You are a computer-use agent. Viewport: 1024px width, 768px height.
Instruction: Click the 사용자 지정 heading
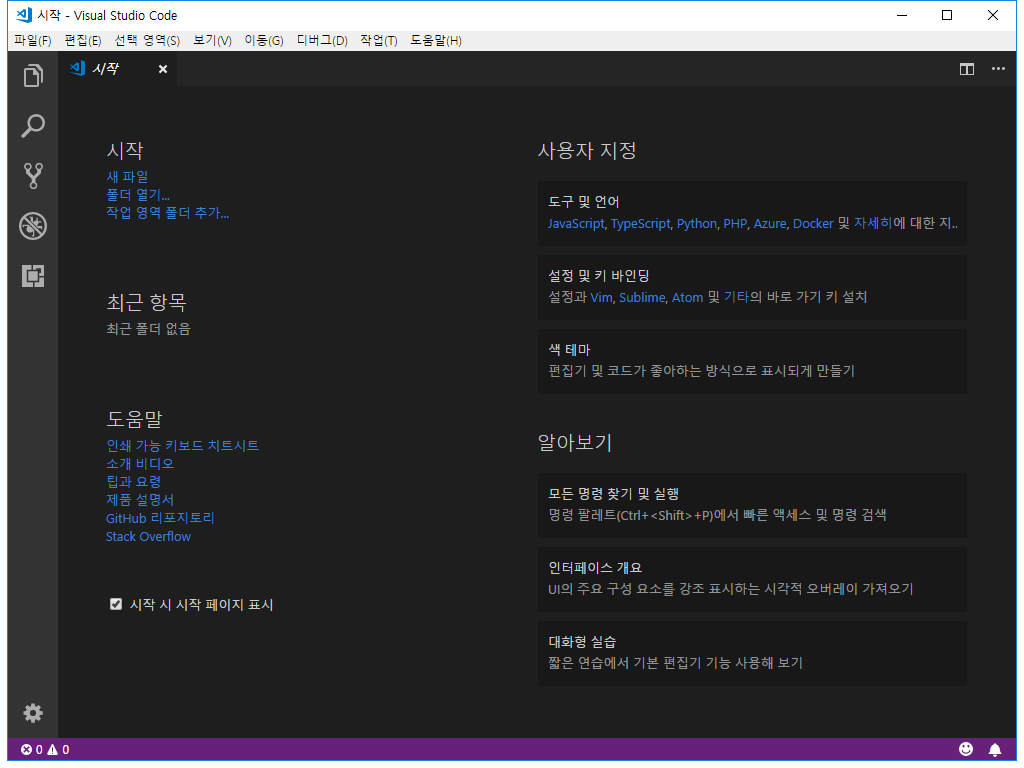click(x=586, y=151)
